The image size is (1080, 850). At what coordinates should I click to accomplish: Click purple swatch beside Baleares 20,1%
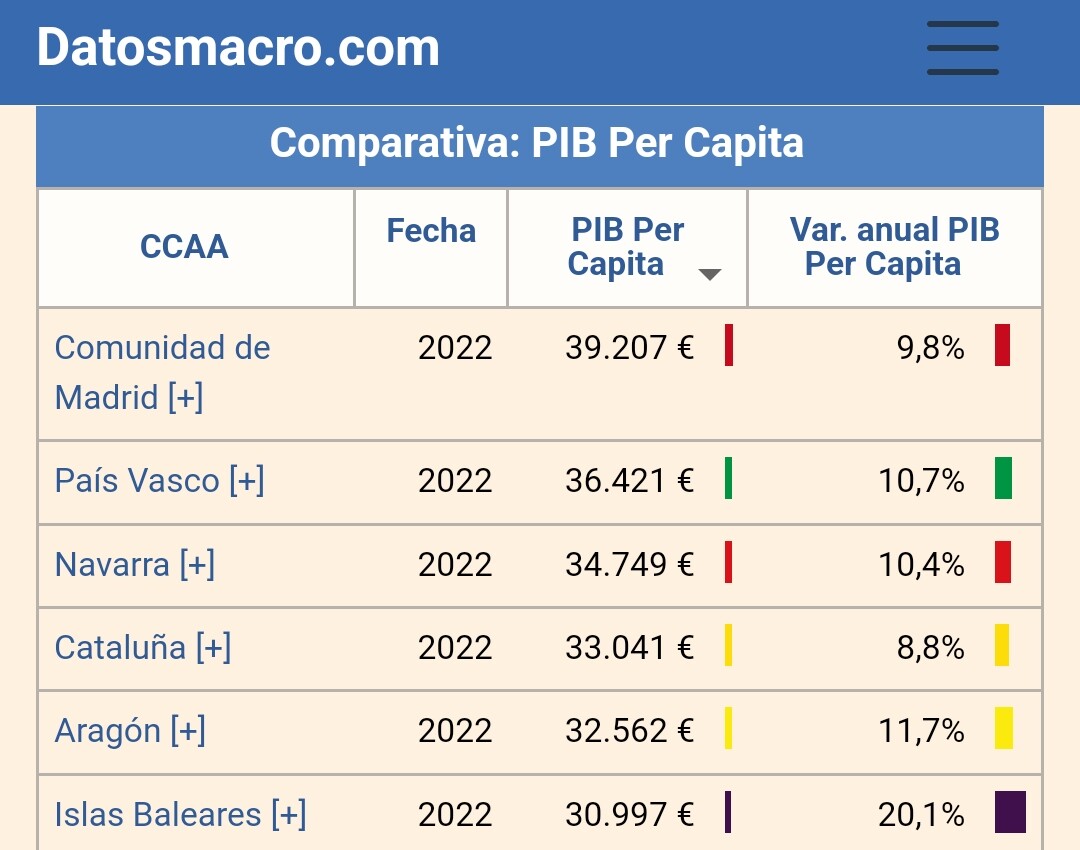click(x=1010, y=812)
